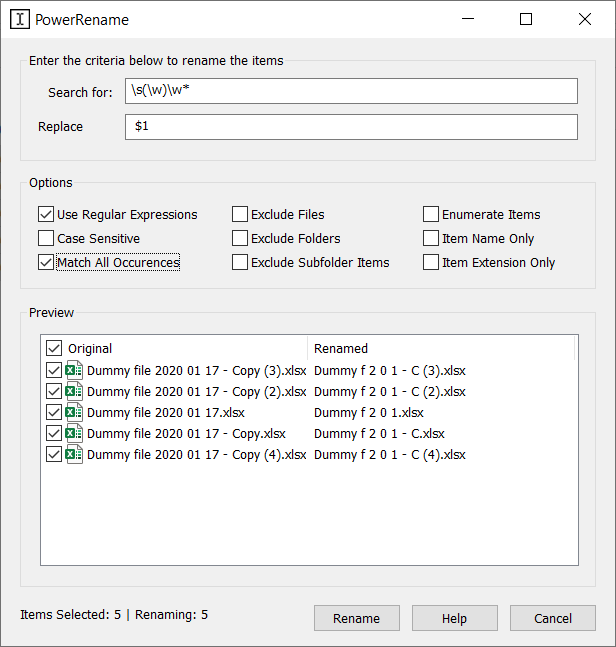Screen dimensions: 616x647
Task: Click the Renamed column header
Action: pyautogui.click(x=341, y=349)
